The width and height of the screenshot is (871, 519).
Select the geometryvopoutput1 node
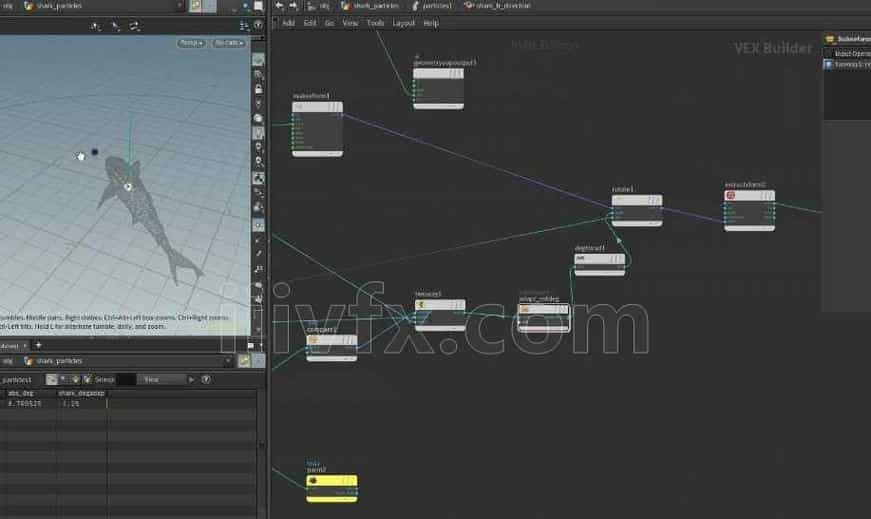coord(438,88)
